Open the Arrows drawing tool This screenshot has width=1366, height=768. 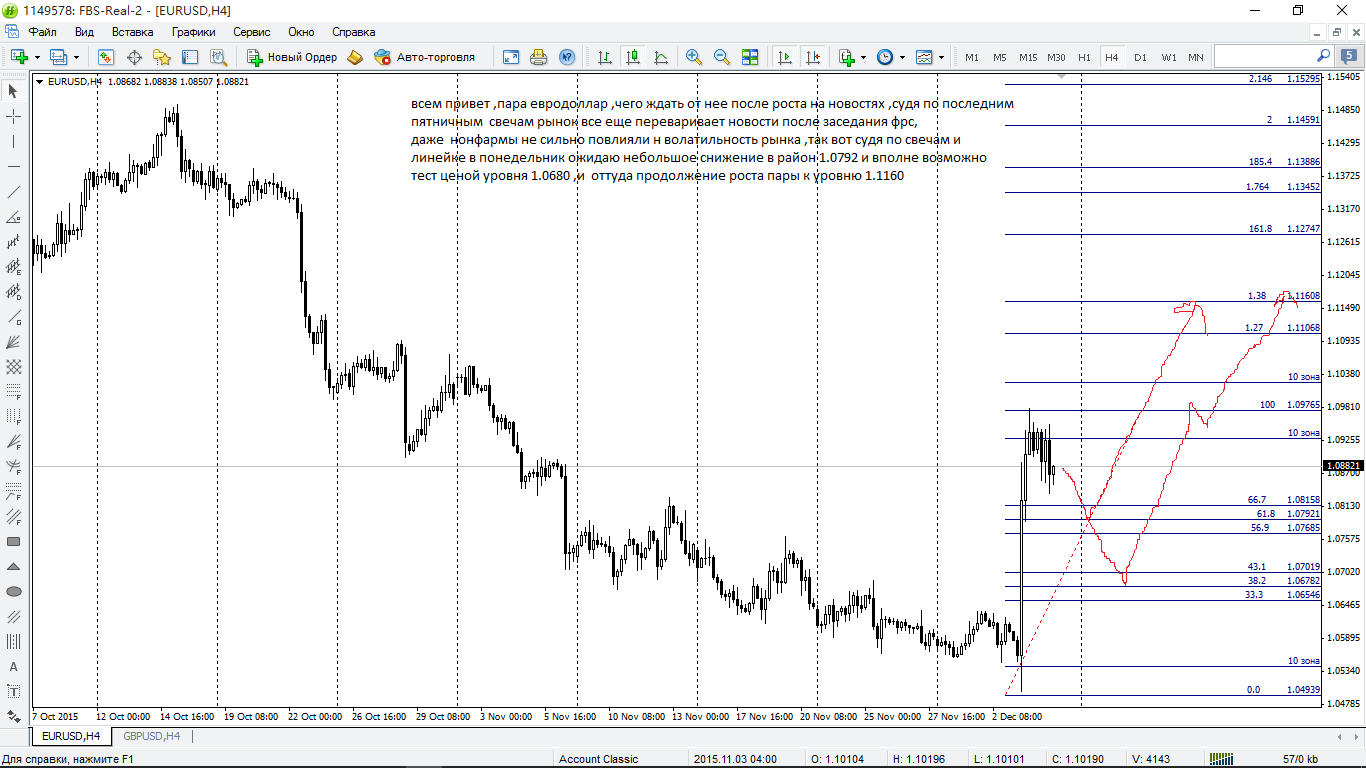(14, 717)
